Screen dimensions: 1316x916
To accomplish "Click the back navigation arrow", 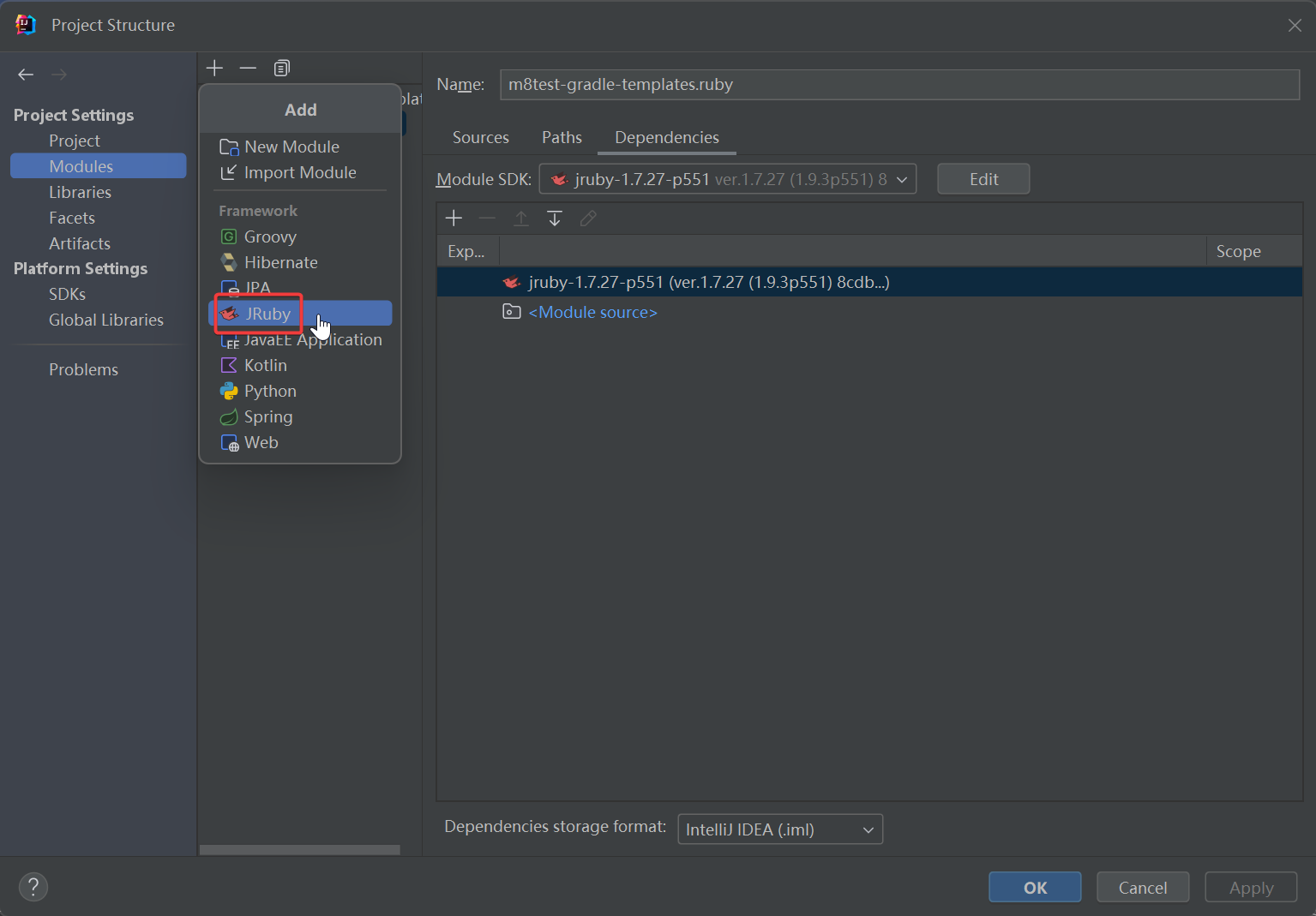I will [26, 75].
